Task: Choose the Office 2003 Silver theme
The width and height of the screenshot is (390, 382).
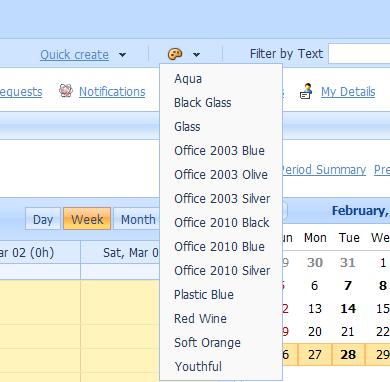Action: (x=221, y=199)
